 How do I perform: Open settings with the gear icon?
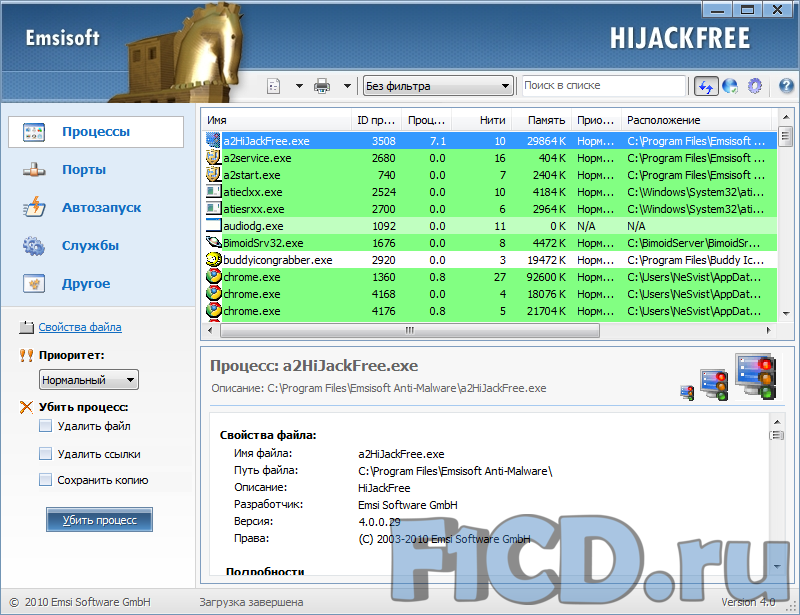pyautogui.click(x=755, y=86)
